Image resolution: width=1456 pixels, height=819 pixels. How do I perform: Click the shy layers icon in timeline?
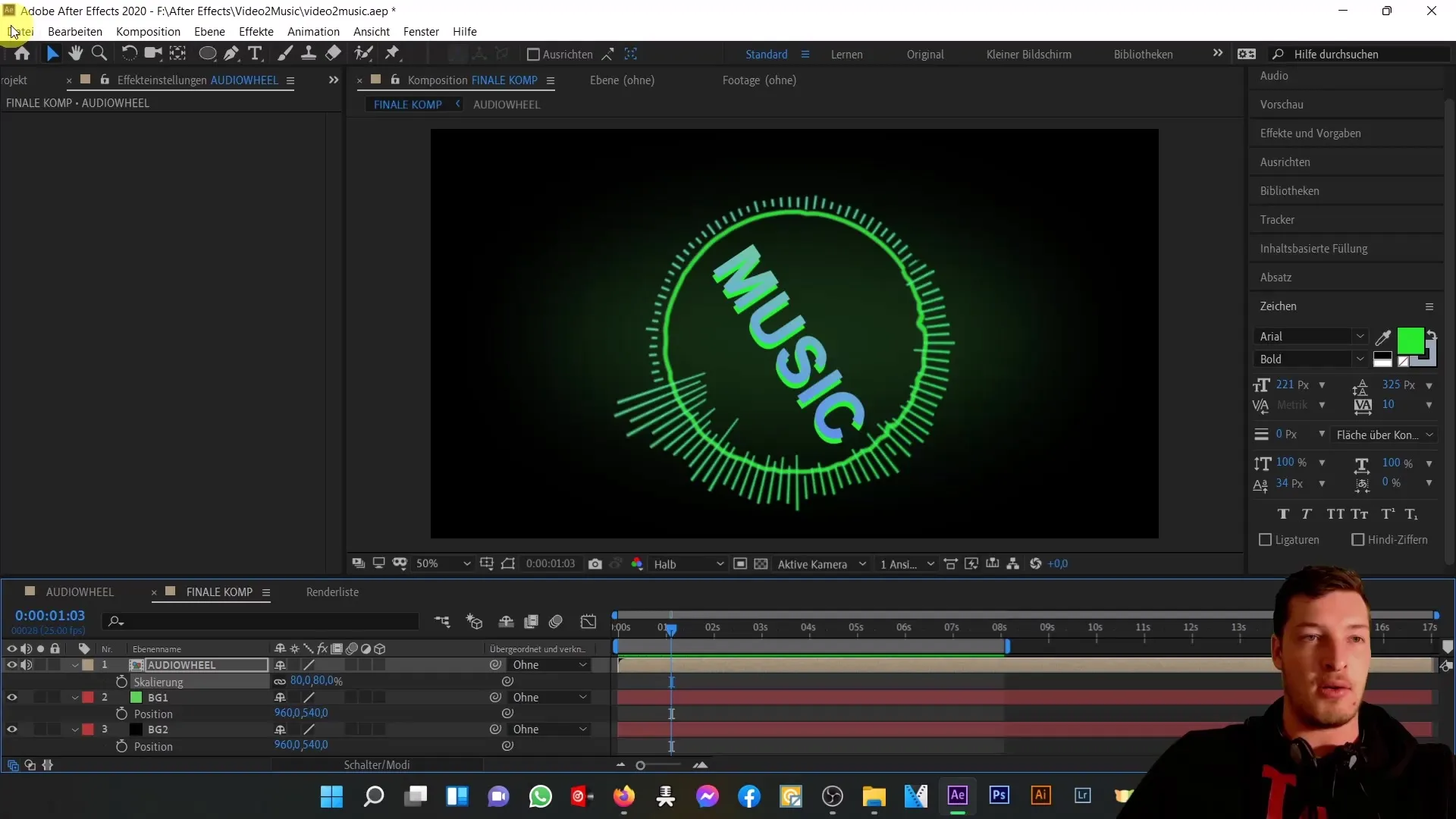tap(506, 622)
